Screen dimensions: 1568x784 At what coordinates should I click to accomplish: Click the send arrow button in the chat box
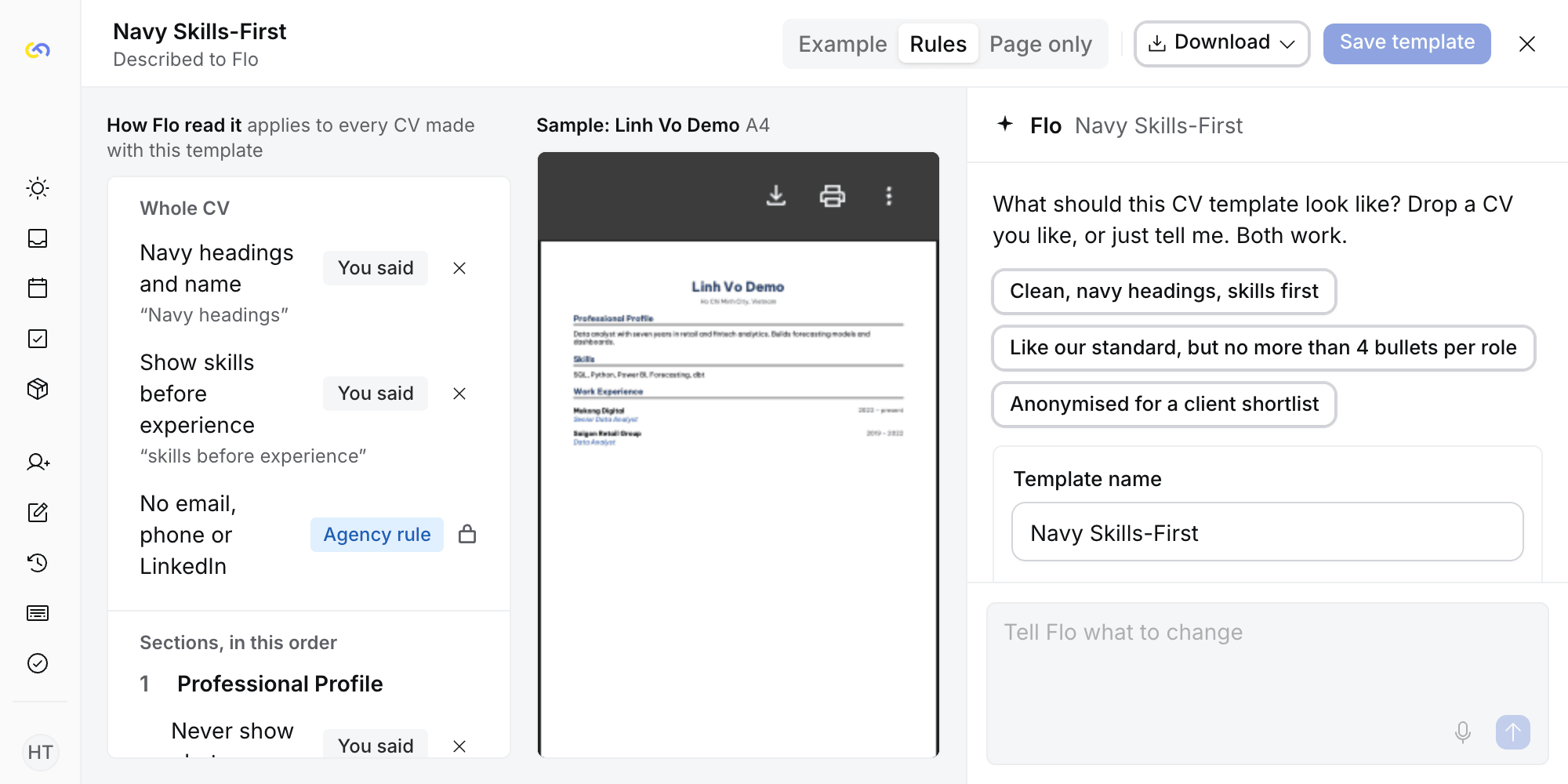pyautogui.click(x=1513, y=732)
